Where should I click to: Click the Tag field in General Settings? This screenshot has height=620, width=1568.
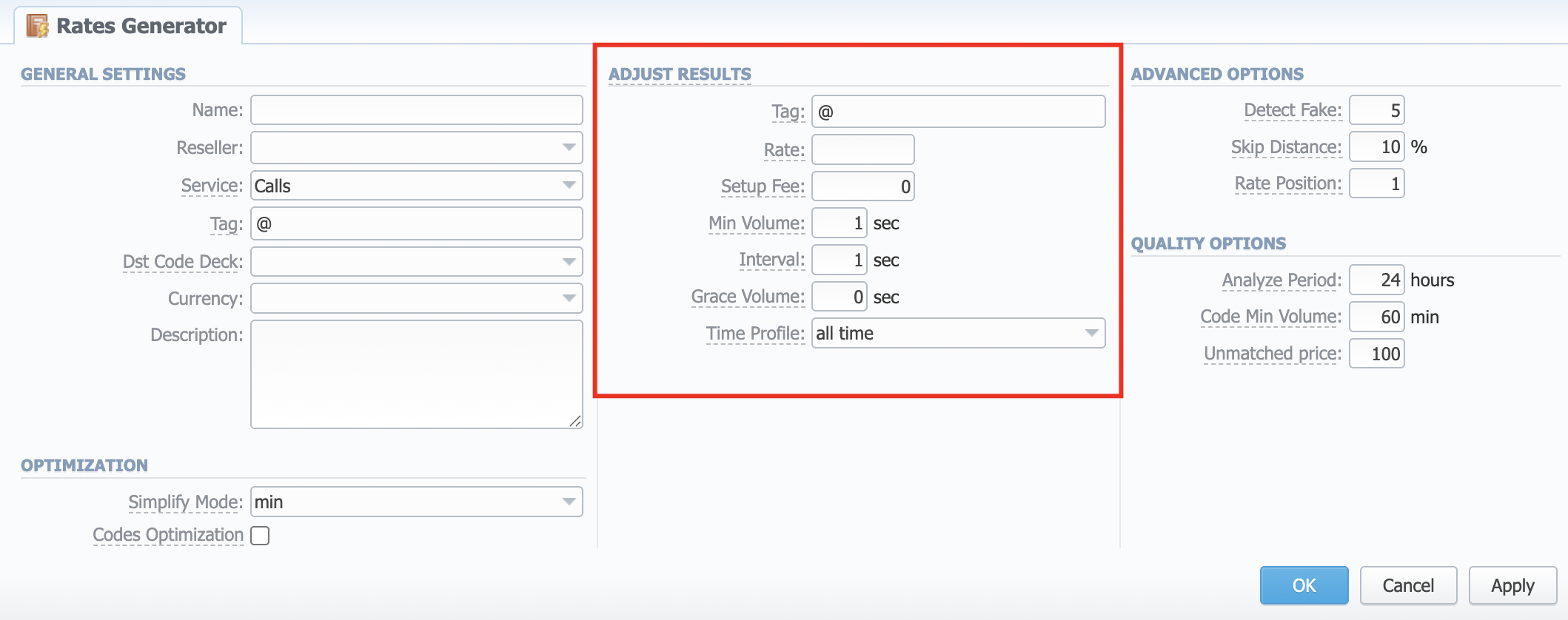click(417, 223)
